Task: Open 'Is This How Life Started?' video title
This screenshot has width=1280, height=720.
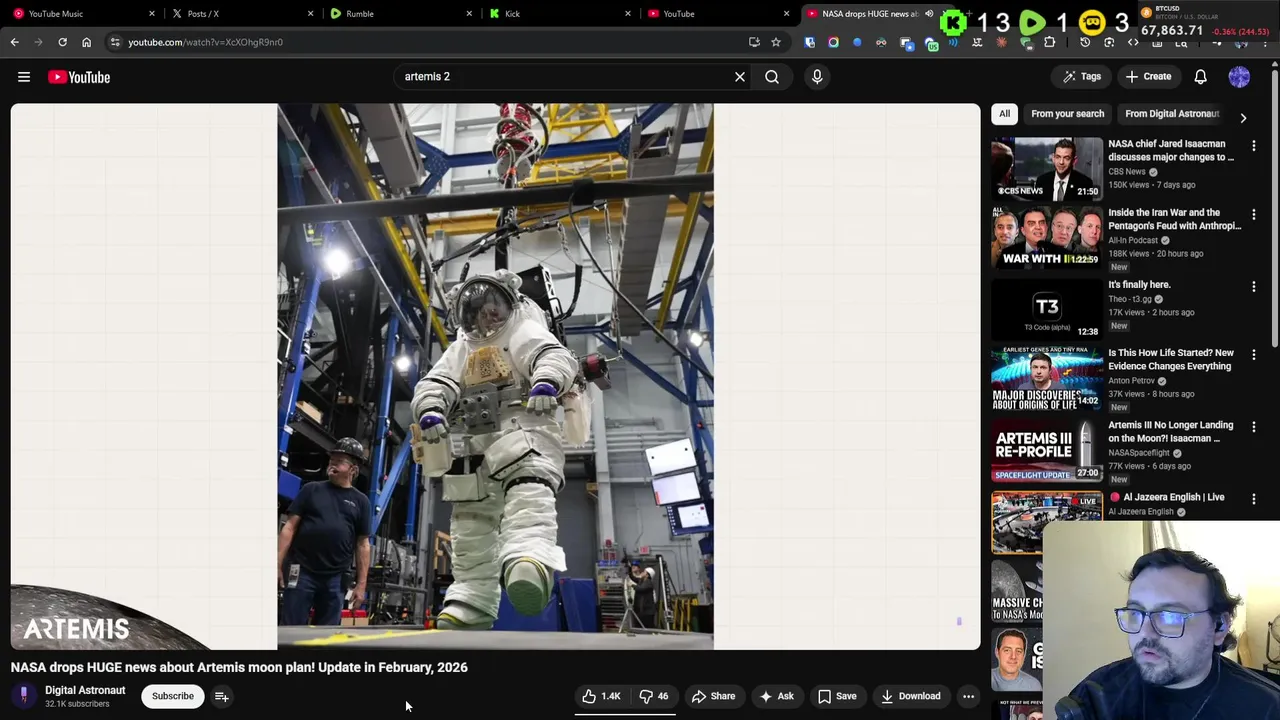Action: [x=1171, y=359]
